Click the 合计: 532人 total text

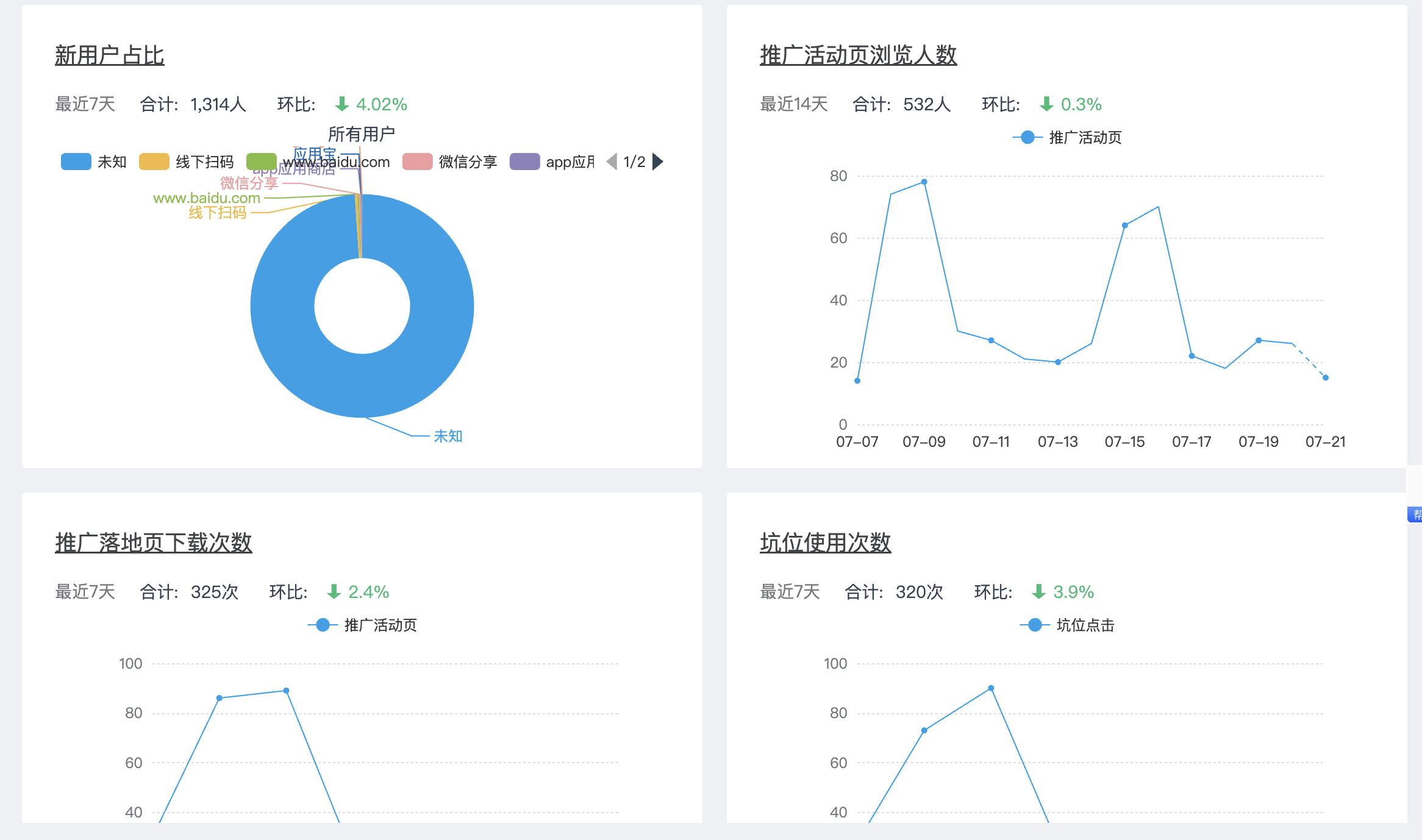(x=902, y=104)
